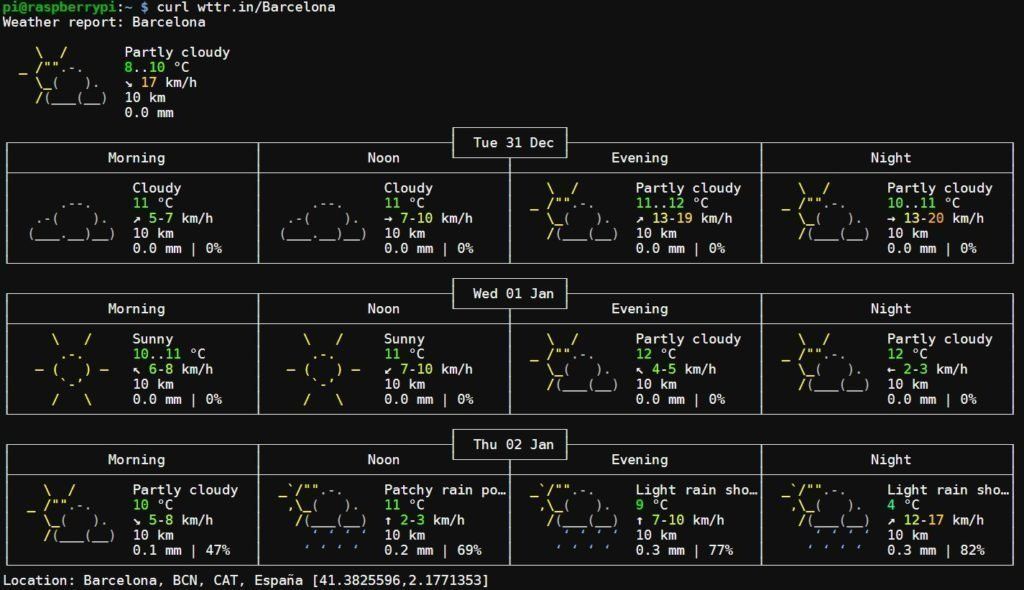Click the Night column header under Tue 31 Dec
The image size is (1024, 590).
890,158
